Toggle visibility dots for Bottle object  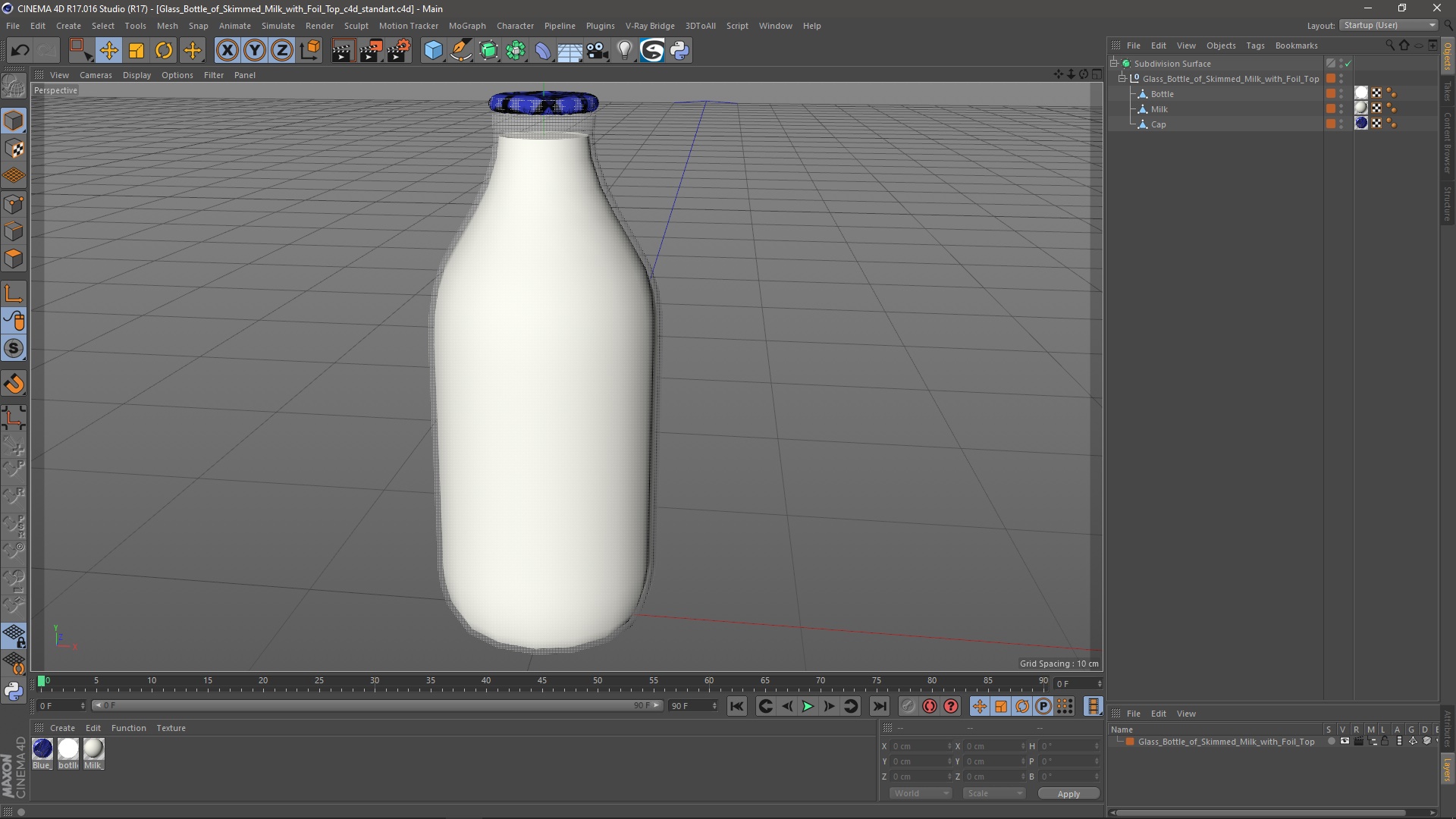(x=1341, y=94)
